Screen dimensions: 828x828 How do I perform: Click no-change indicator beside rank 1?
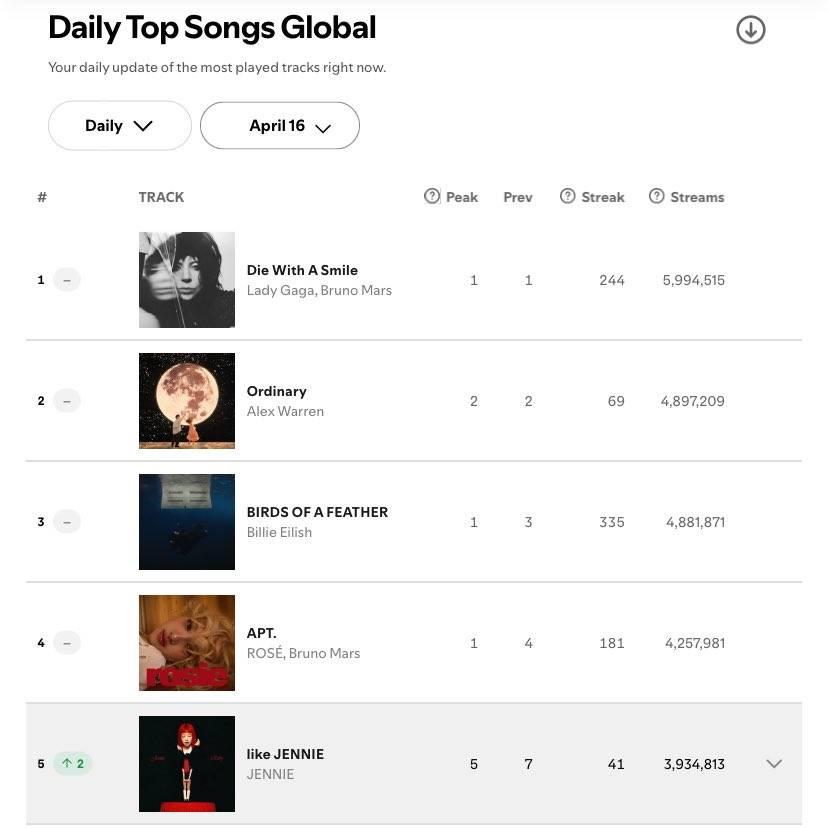(x=67, y=280)
